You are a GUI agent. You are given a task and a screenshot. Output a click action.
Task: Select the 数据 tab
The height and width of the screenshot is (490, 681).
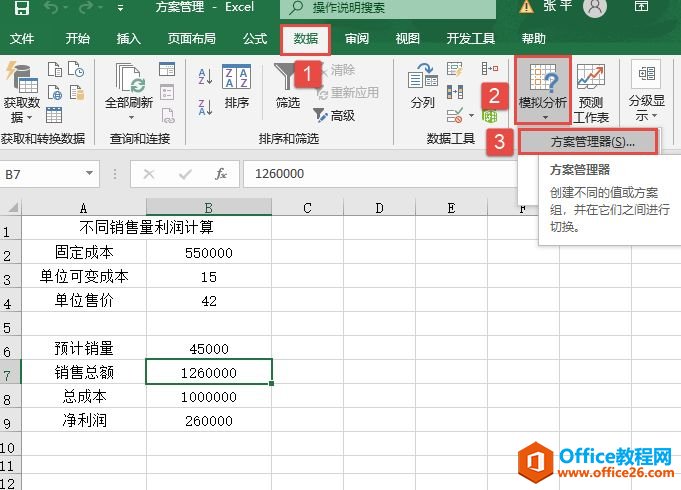tap(305, 39)
